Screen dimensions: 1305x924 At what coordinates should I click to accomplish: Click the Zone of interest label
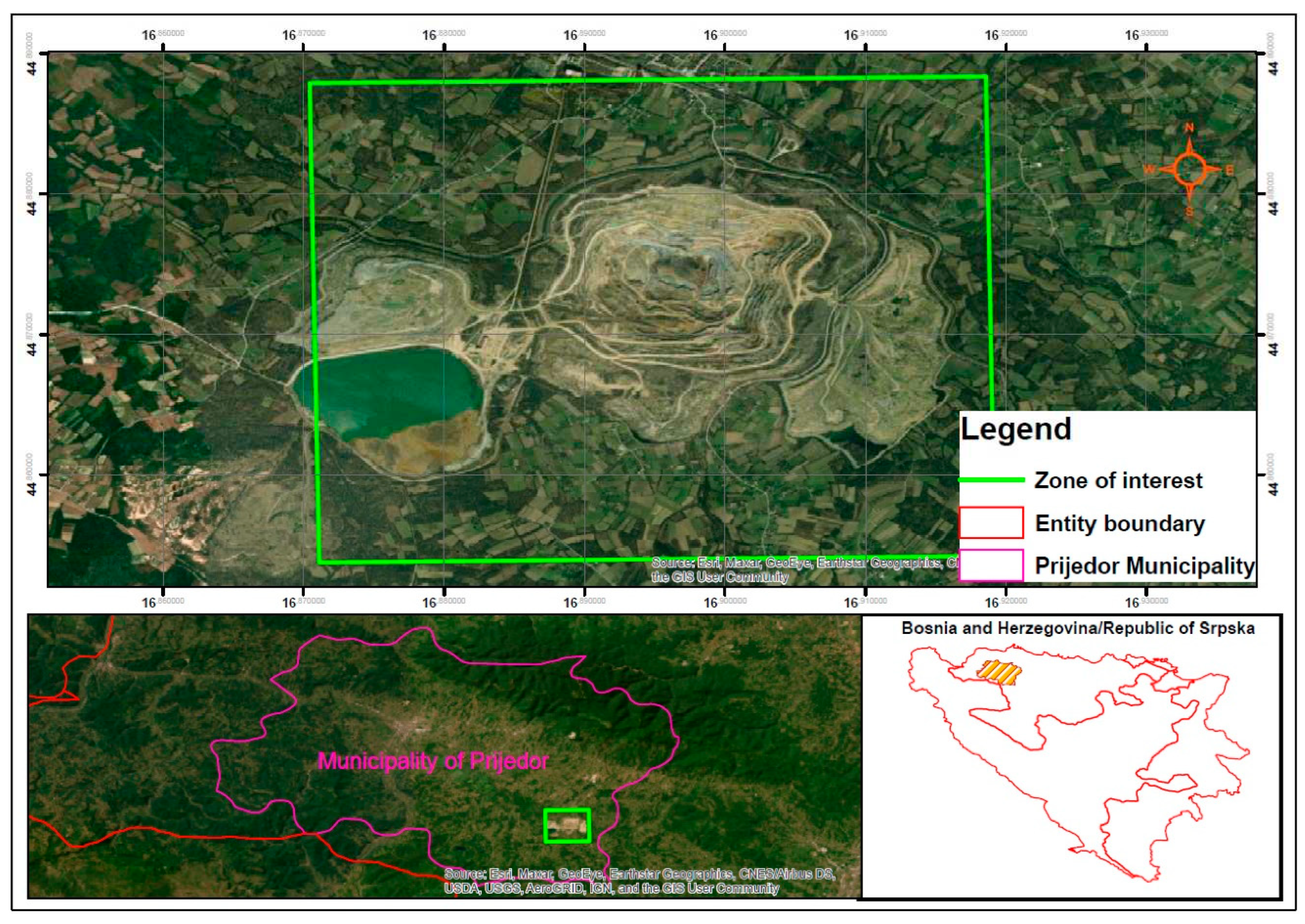[1118, 480]
